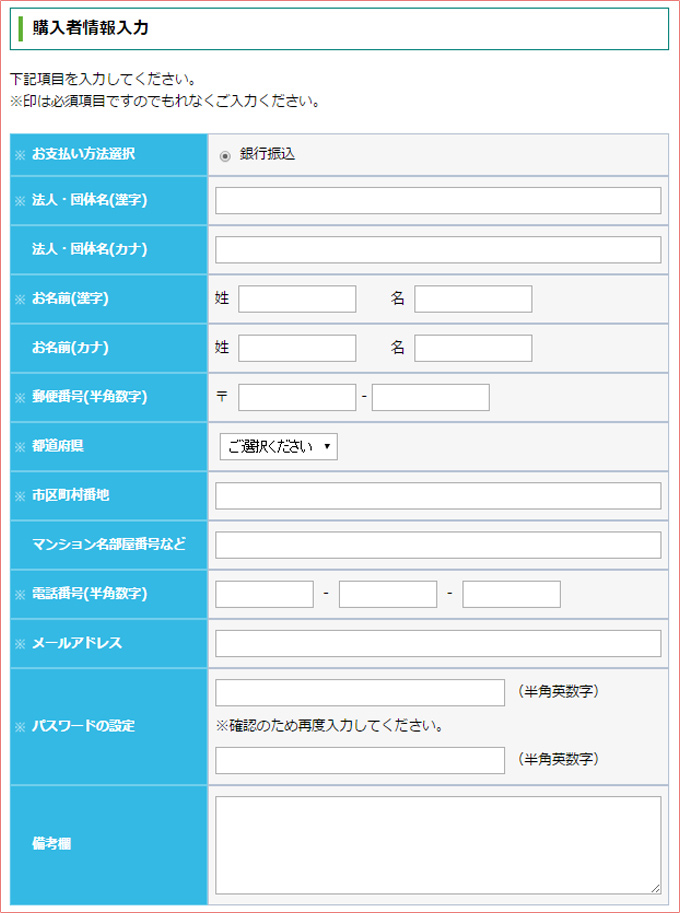680x913 pixels.
Task: Click the ※印は必須項目 notice text
Action: [165, 102]
